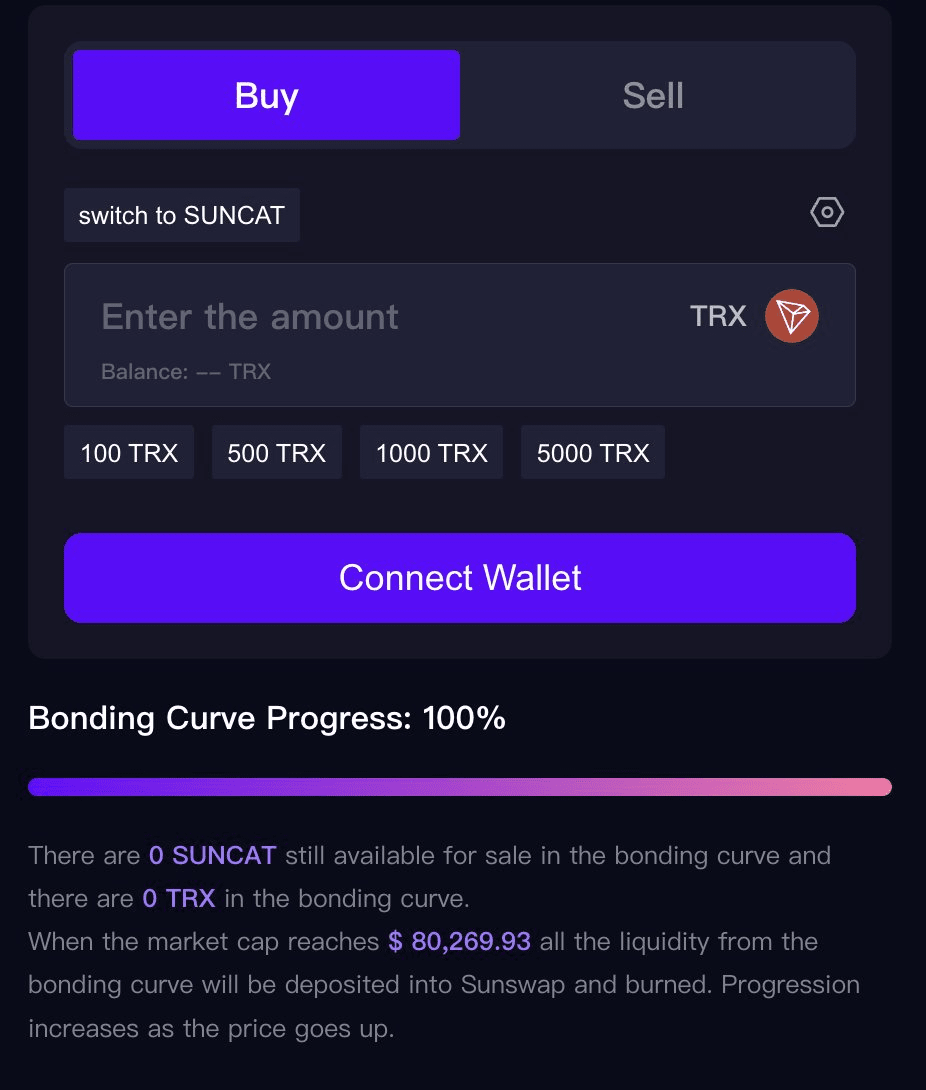The height and width of the screenshot is (1090, 926).
Task: Click the highlighted 0 TRX amount
Action: 179,899
